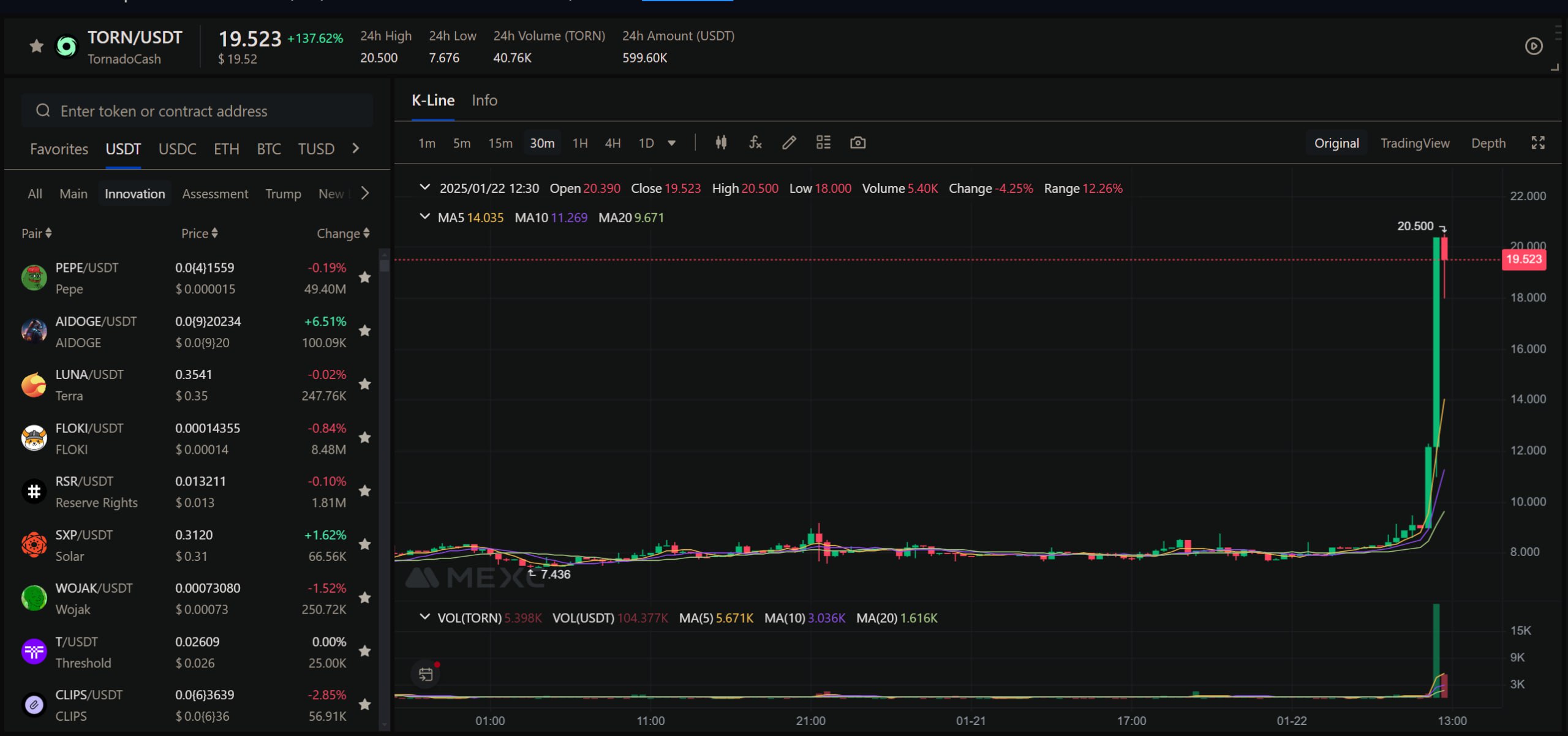Collapse the OHLC candle data row
Viewport: 1568px width, 736px height.
click(424, 187)
